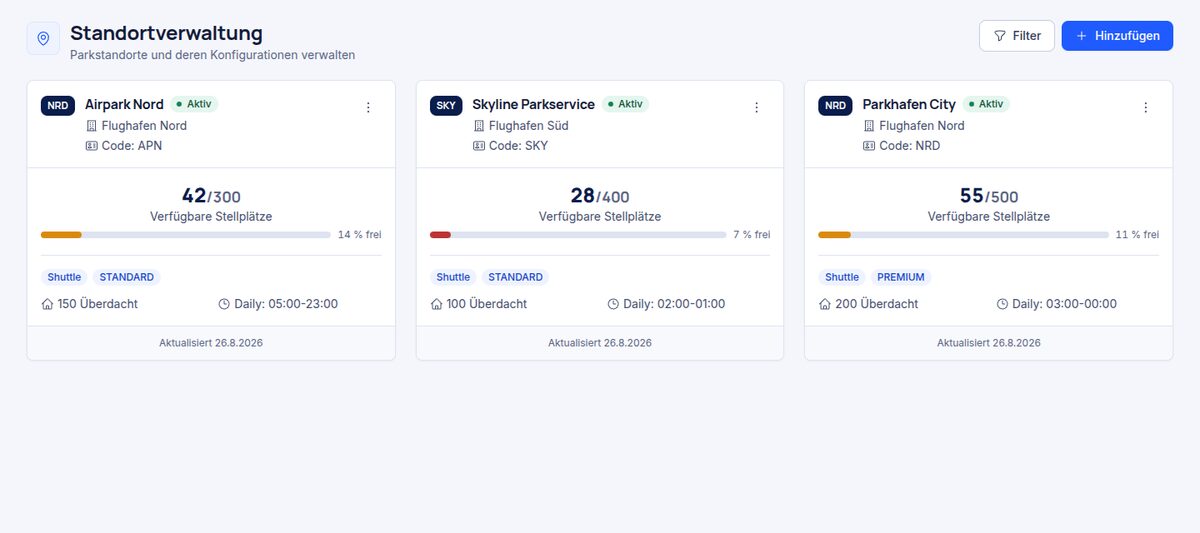
Task: Click the house icon beside 100 Überdacht
Action: (437, 304)
